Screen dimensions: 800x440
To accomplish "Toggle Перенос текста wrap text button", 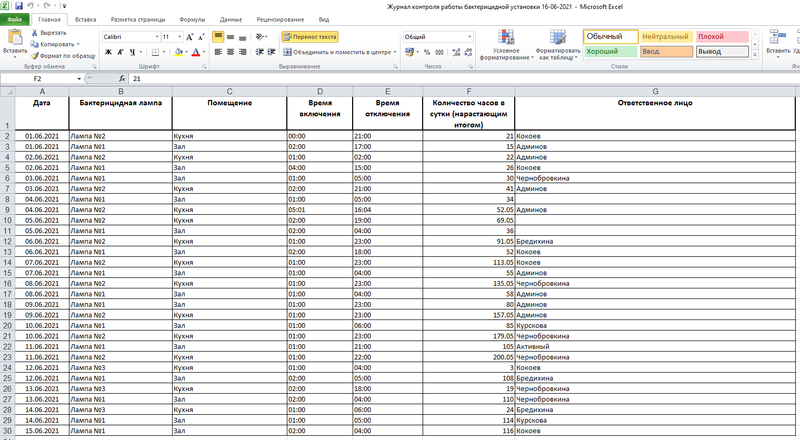I will point(310,37).
